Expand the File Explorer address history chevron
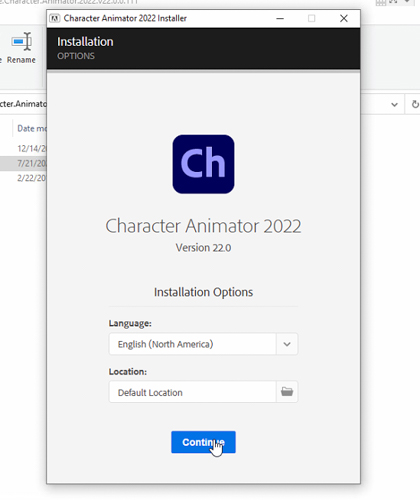420x500 pixels. pos(394,104)
